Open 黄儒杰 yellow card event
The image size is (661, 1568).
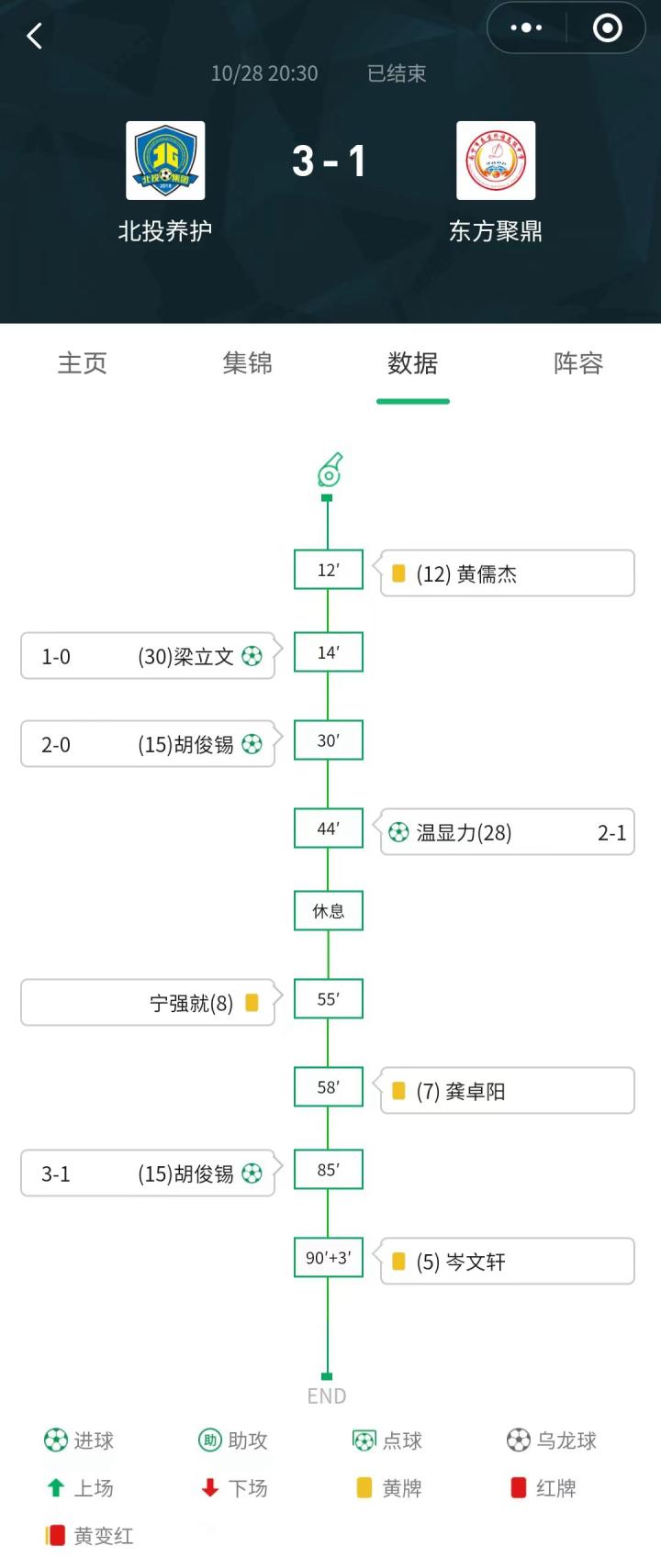(x=507, y=573)
